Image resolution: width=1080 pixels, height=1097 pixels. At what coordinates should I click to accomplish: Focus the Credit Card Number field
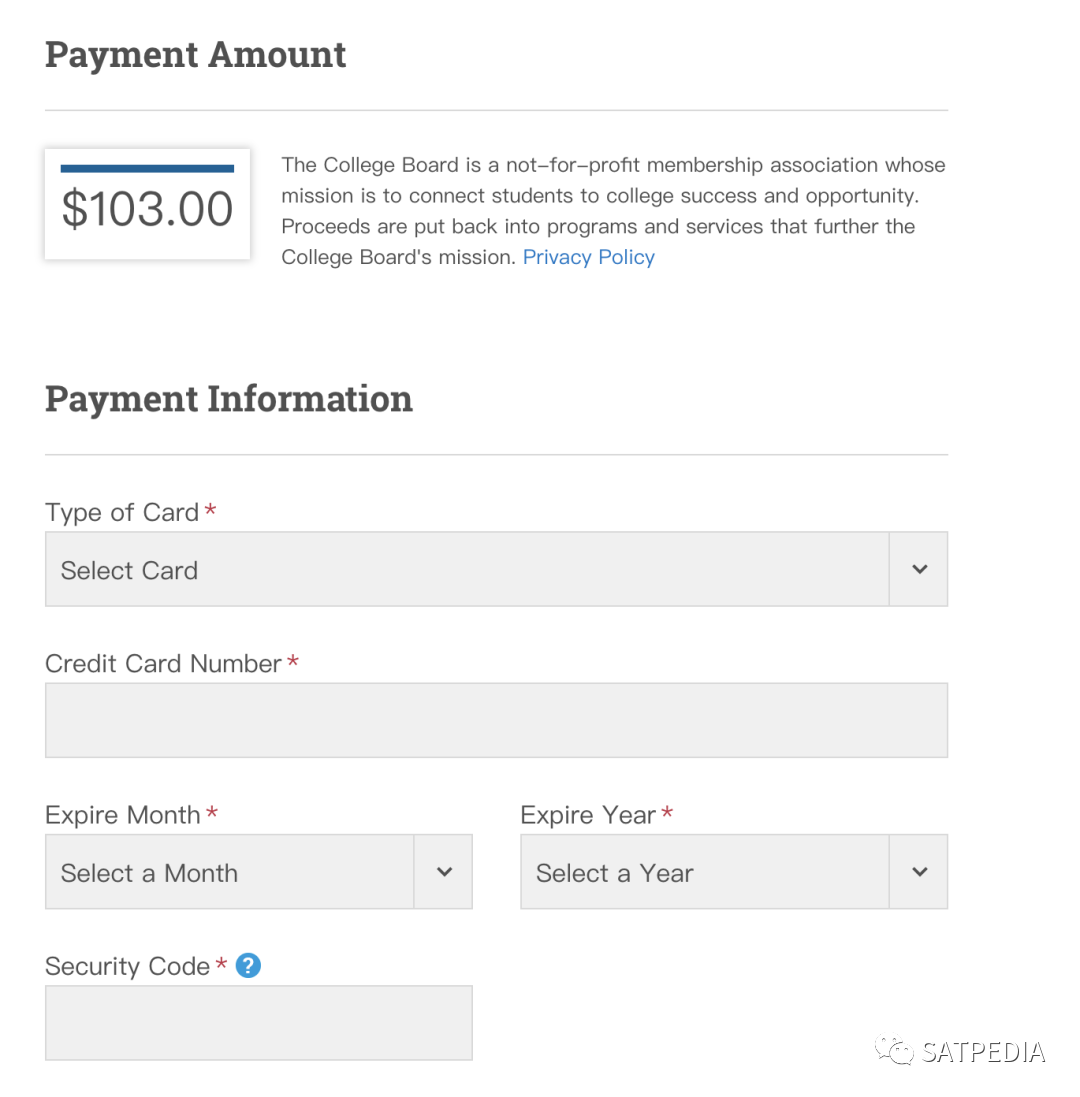[x=496, y=720]
